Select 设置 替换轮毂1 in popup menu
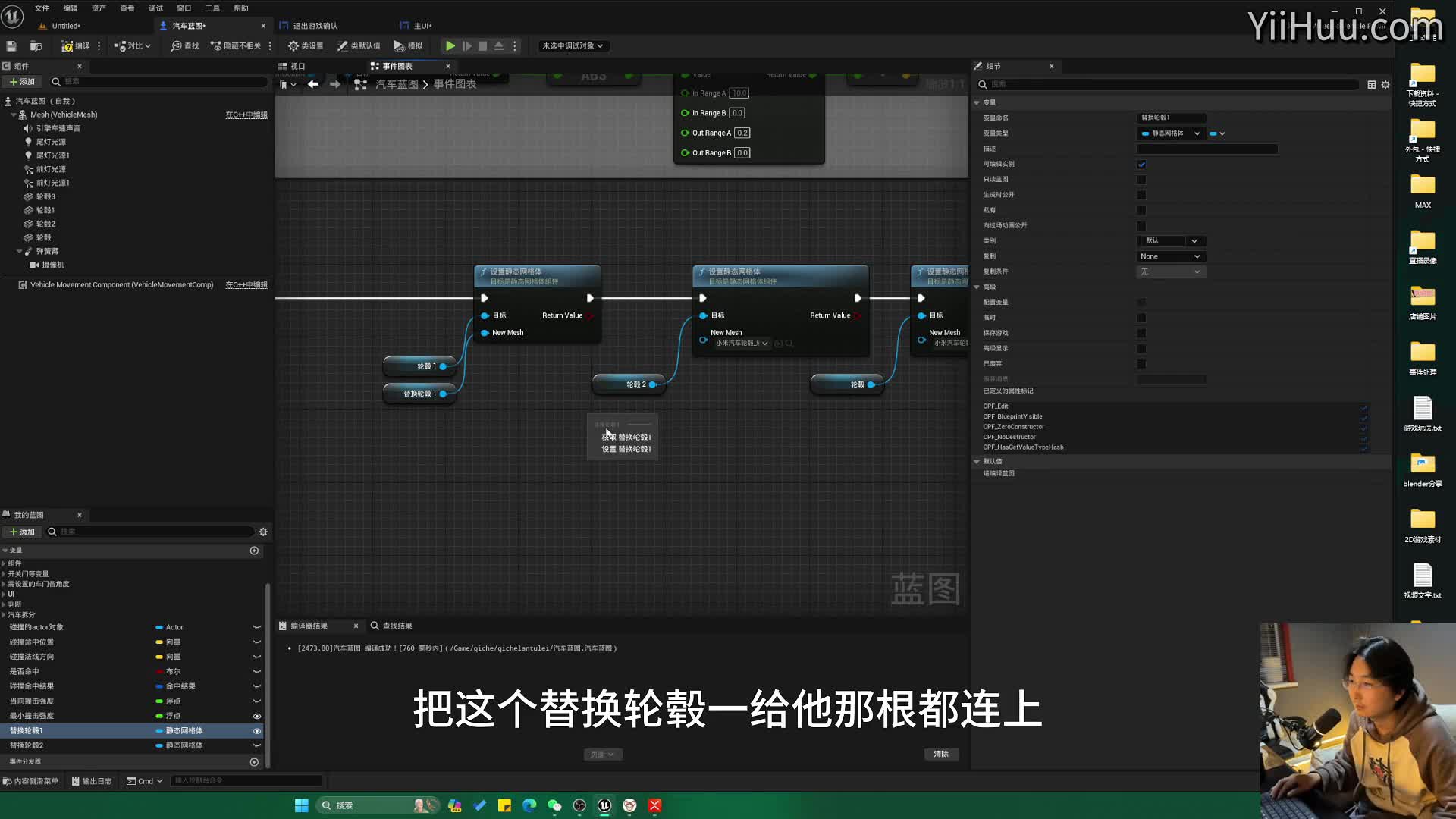The height and width of the screenshot is (819, 1456). (626, 450)
